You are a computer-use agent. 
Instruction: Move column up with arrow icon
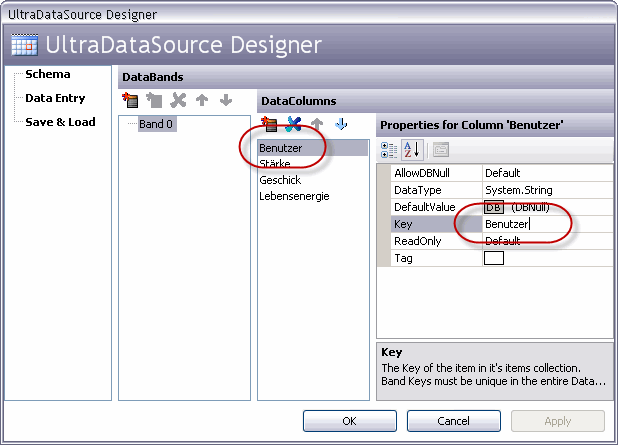point(317,124)
